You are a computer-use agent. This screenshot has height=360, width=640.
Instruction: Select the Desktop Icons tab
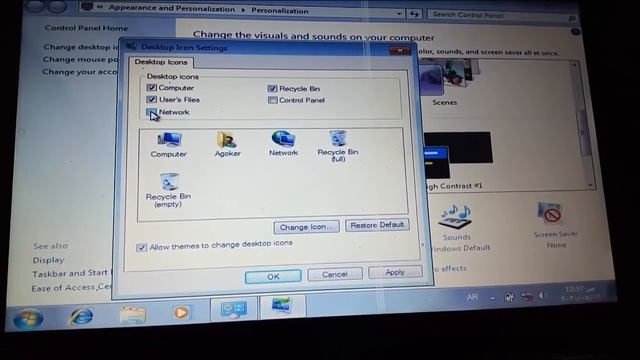161,62
